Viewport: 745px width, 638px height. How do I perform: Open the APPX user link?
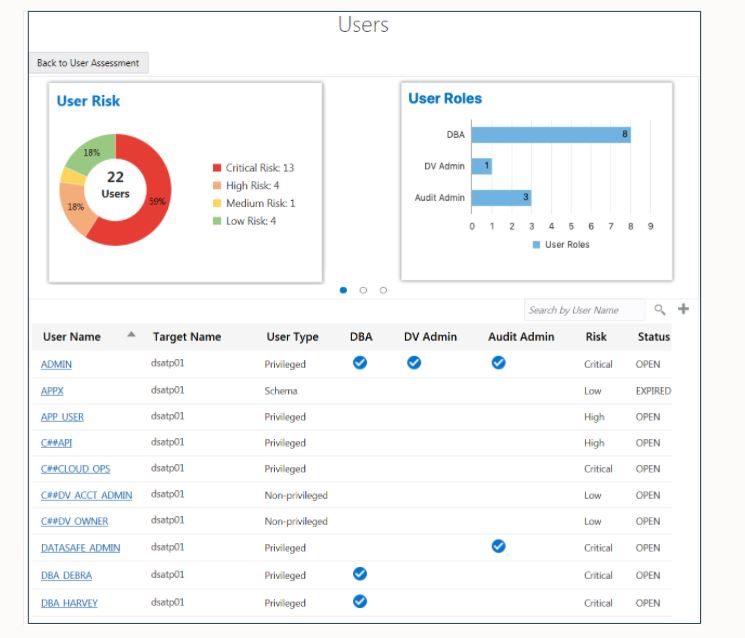(52, 391)
